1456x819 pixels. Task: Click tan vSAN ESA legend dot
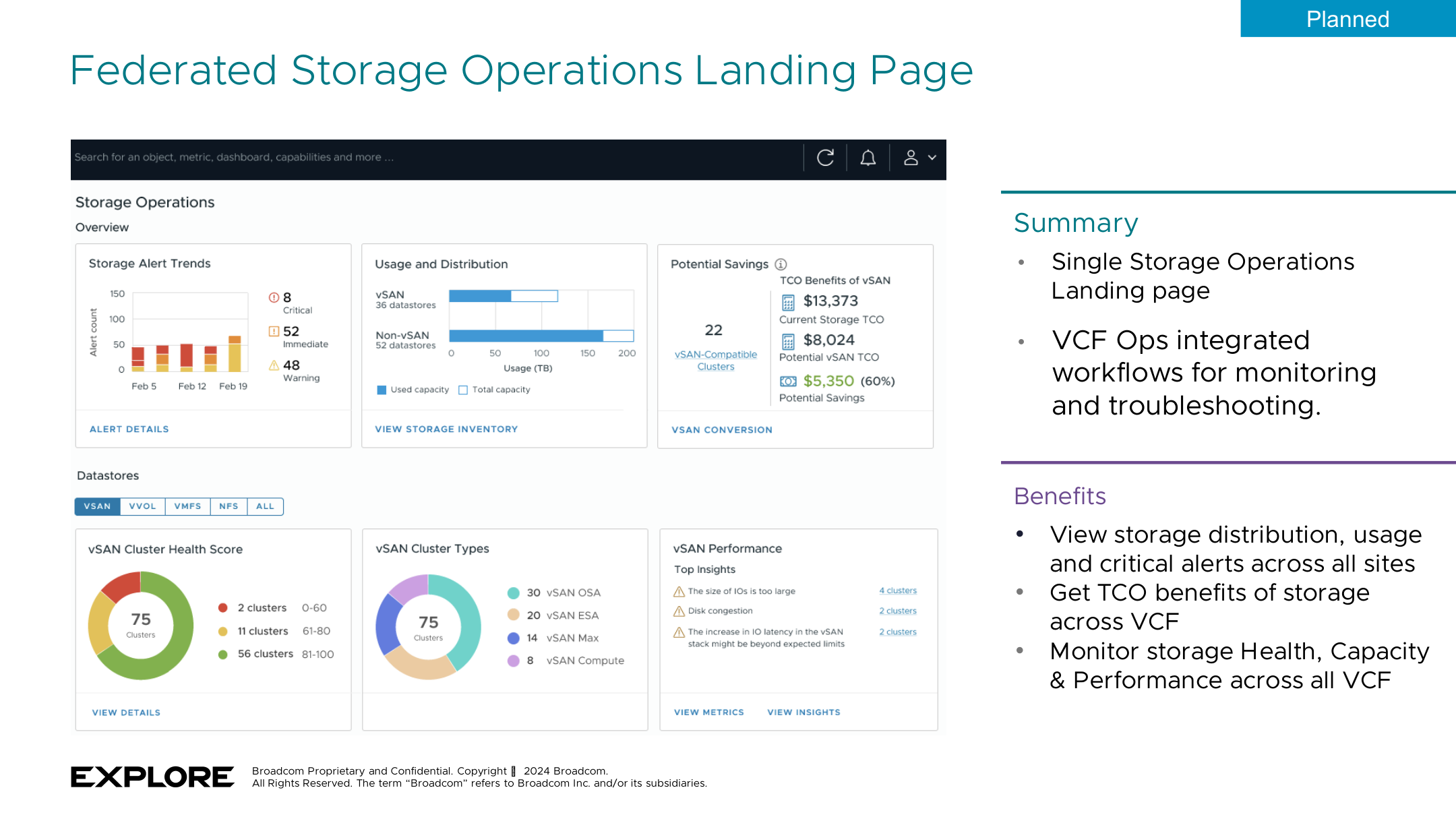pyautogui.click(x=513, y=615)
